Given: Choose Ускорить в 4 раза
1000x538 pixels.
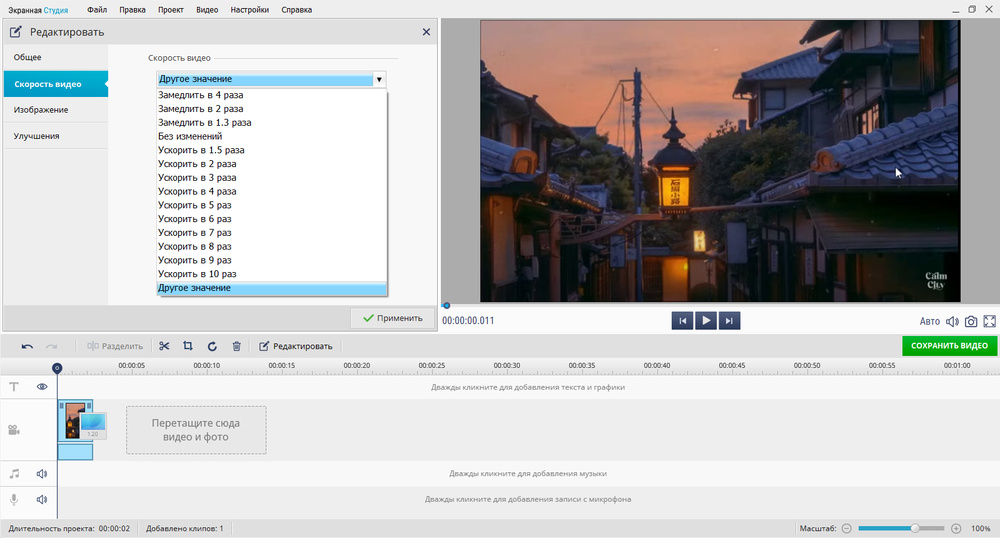Looking at the screenshot, I should coord(272,191).
